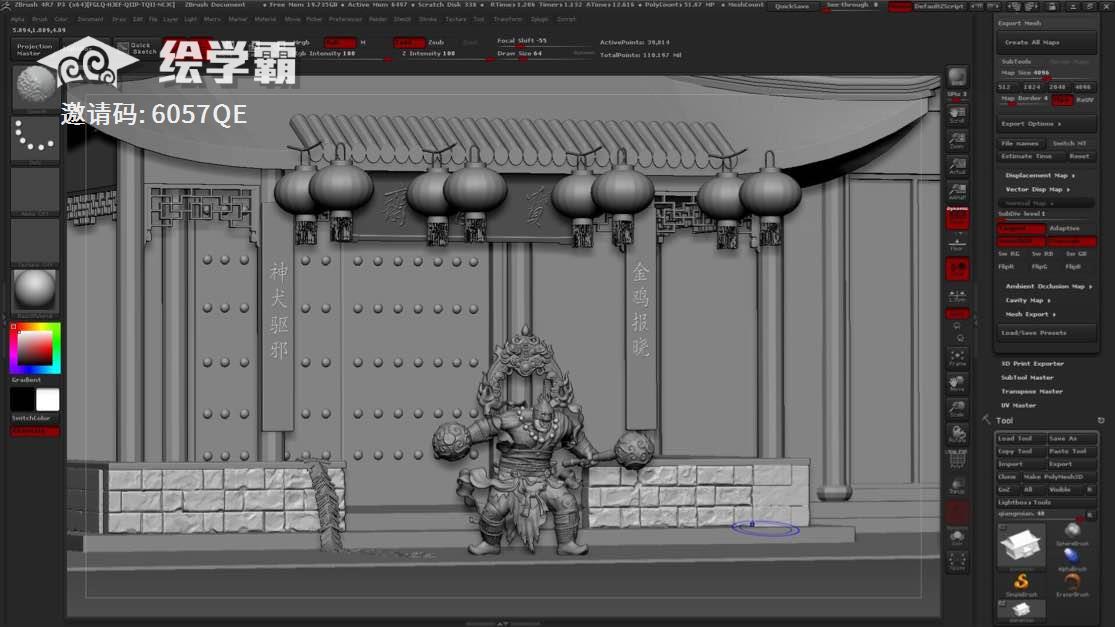The width and height of the screenshot is (1115, 627).
Task: Open the Transform menu
Action: 508,19
